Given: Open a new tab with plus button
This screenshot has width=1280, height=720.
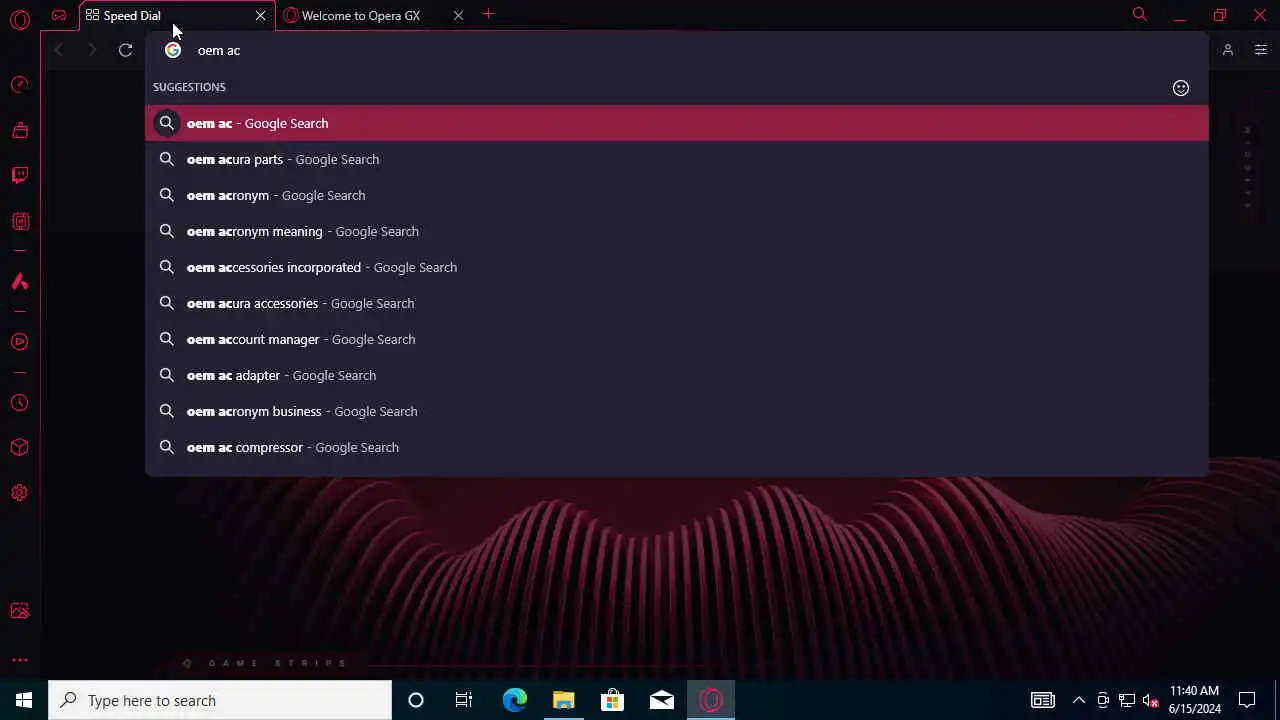Looking at the screenshot, I should tap(488, 14).
